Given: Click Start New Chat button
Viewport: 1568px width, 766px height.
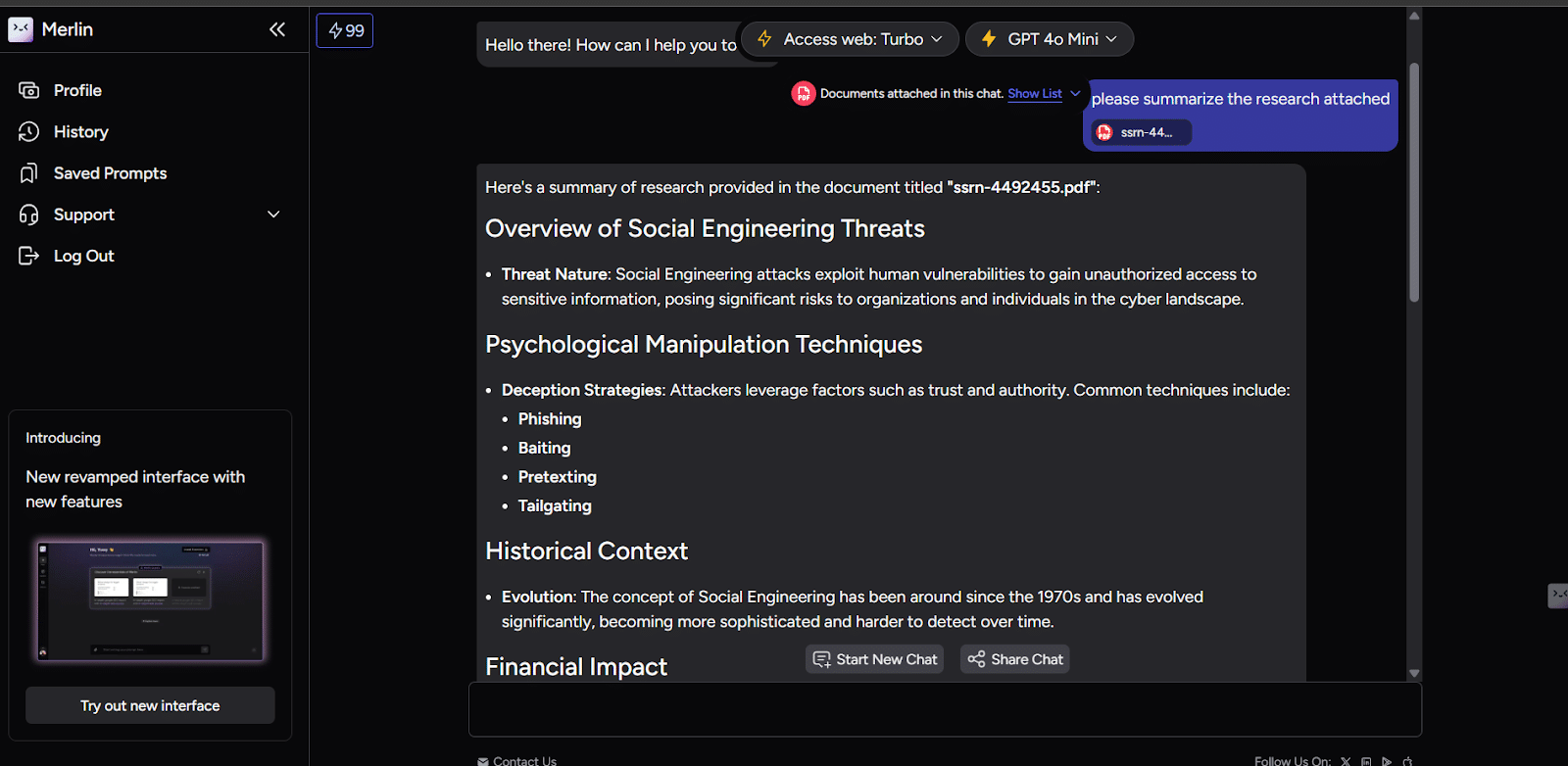Looking at the screenshot, I should [875, 659].
